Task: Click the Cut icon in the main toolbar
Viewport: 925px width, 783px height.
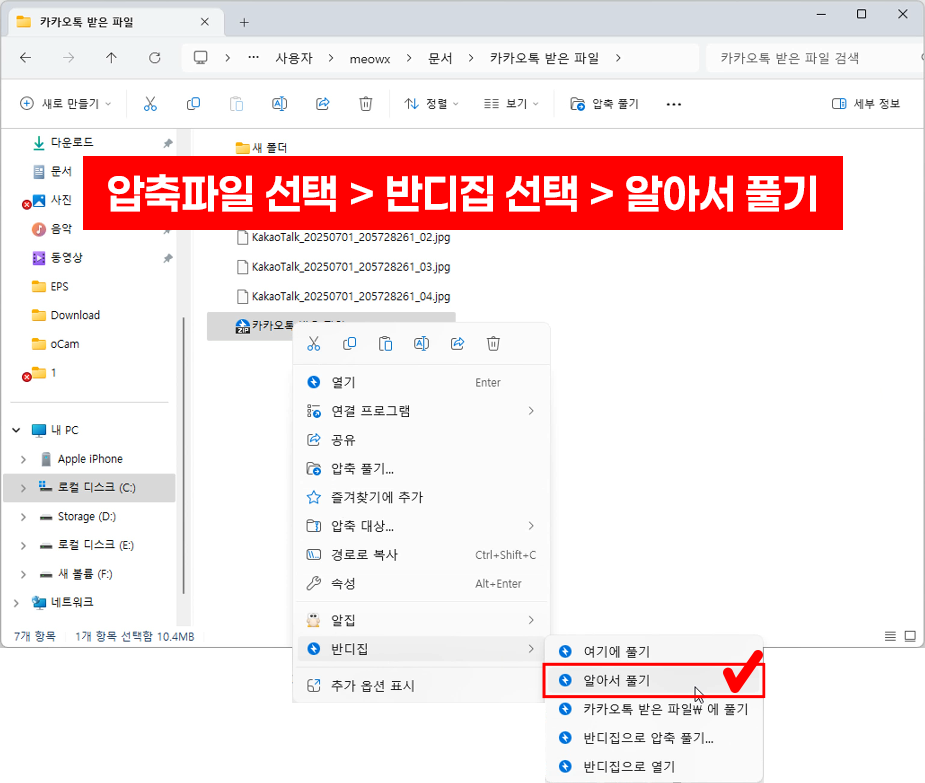Action: [x=150, y=104]
